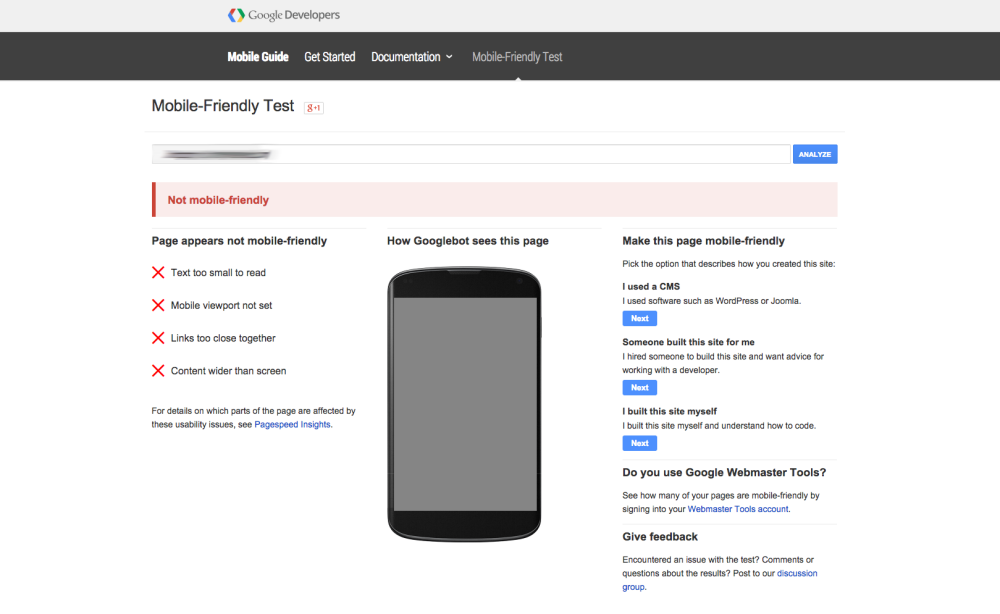
Task: Click red X beside Text too small
Action: pyautogui.click(x=158, y=272)
